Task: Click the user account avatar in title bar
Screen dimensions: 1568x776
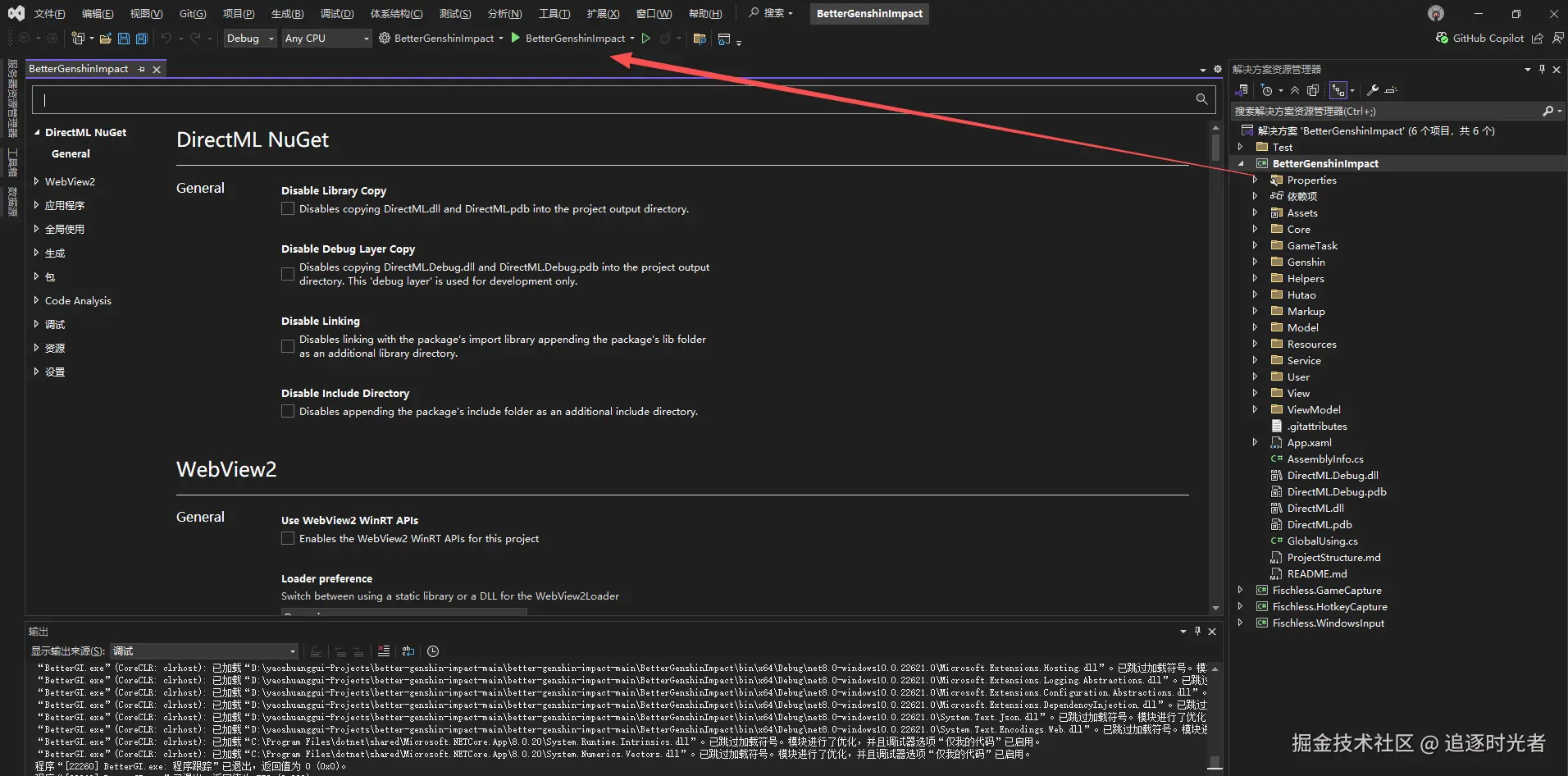Action: (1435, 13)
